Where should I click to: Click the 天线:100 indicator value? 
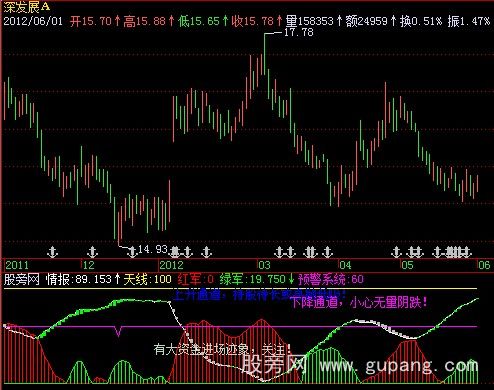click(x=147, y=279)
